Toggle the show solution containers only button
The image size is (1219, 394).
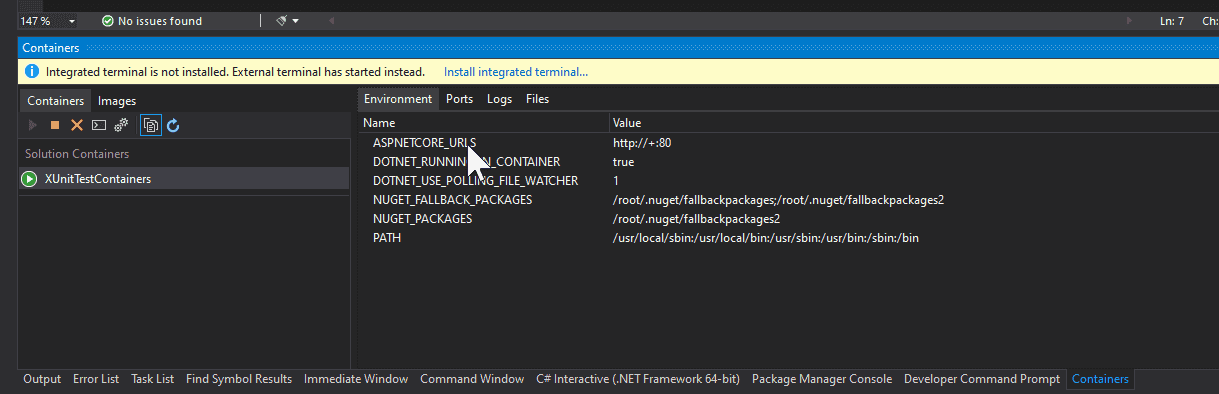click(x=151, y=125)
